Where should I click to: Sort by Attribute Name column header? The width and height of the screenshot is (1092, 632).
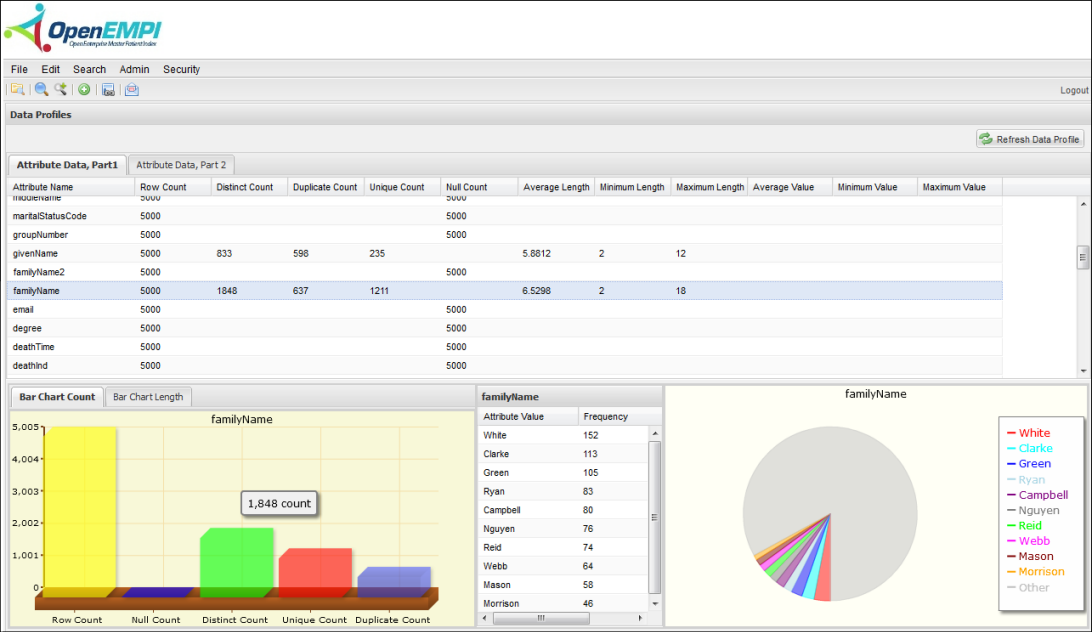click(70, 187)
